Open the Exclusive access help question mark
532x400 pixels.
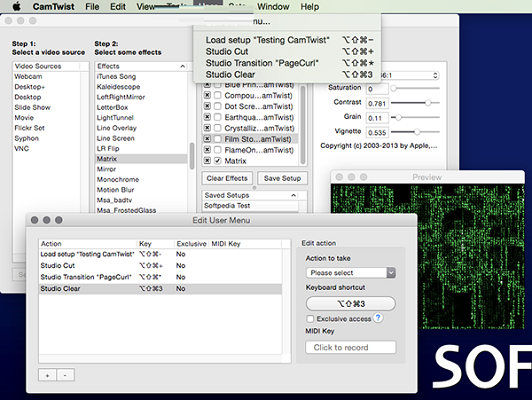[378, 318]
